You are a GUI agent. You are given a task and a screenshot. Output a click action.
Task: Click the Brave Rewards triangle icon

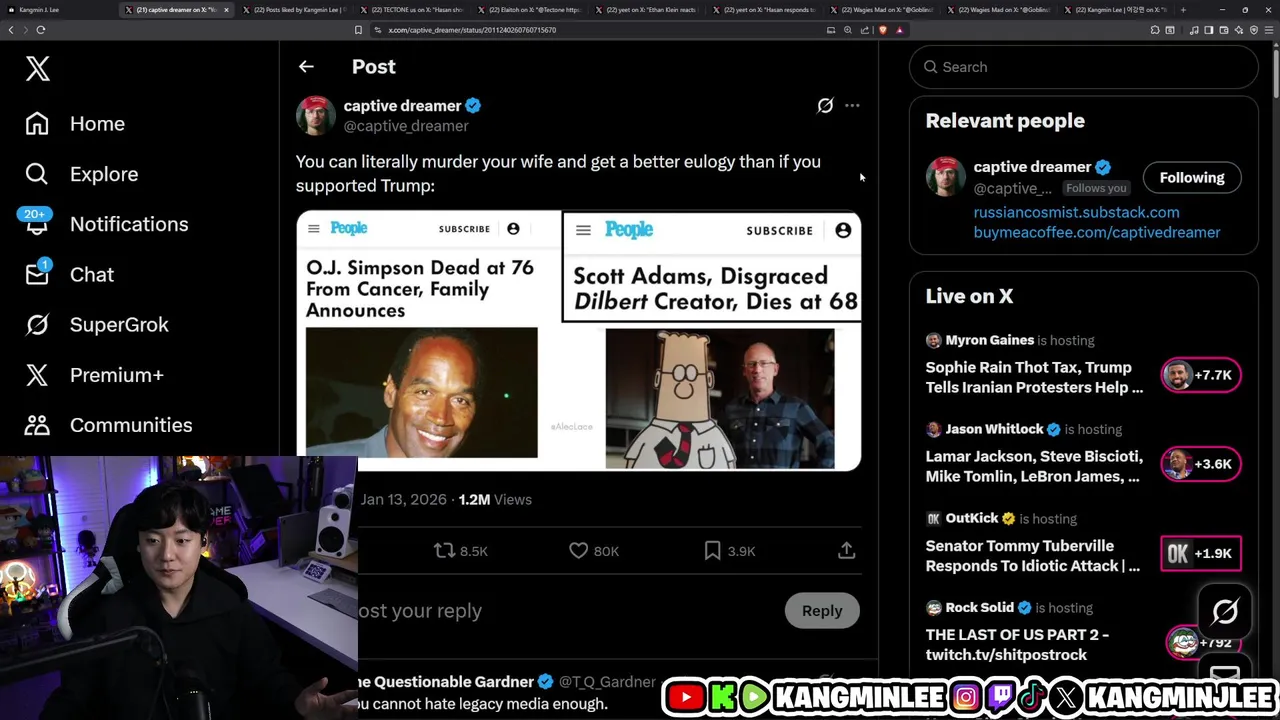pyautogui.click(x=899, y=30)
